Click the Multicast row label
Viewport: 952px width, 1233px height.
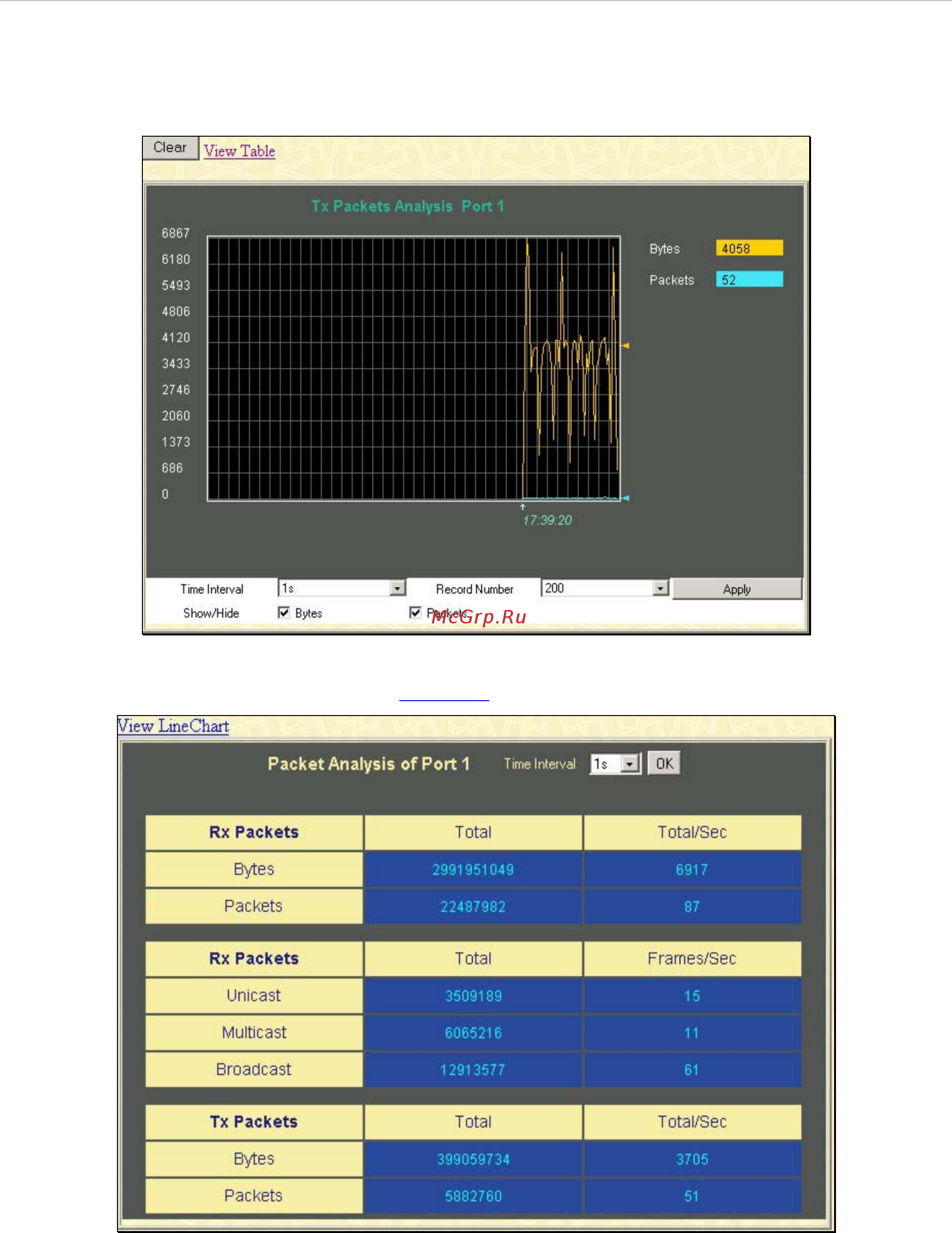[x=254, y=1033]
